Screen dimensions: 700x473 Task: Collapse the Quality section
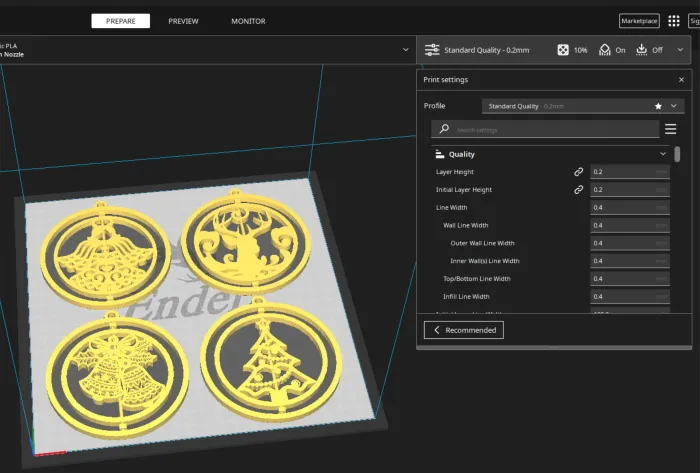click(x=663, y=154)
